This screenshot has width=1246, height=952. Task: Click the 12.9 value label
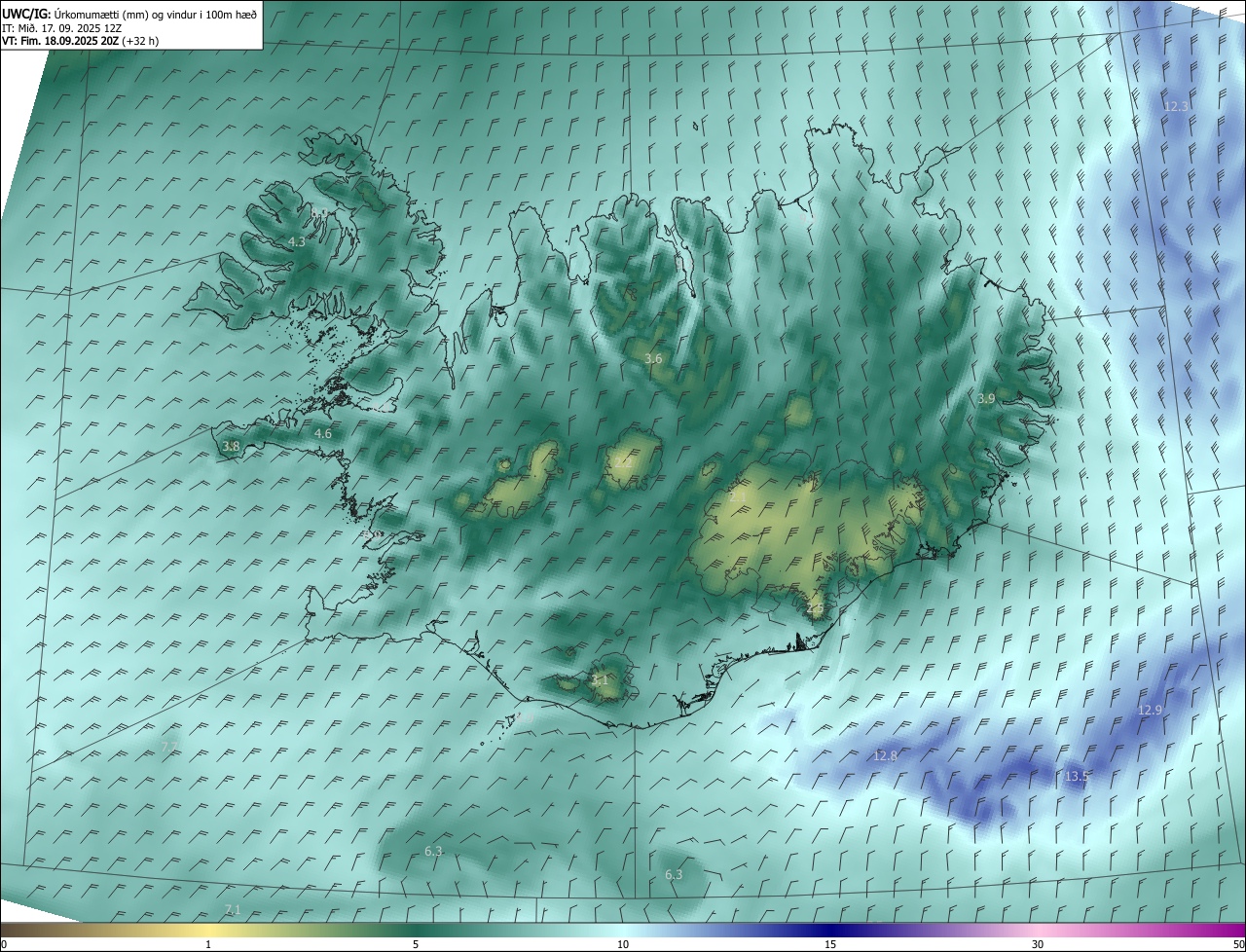(1150, 710)
